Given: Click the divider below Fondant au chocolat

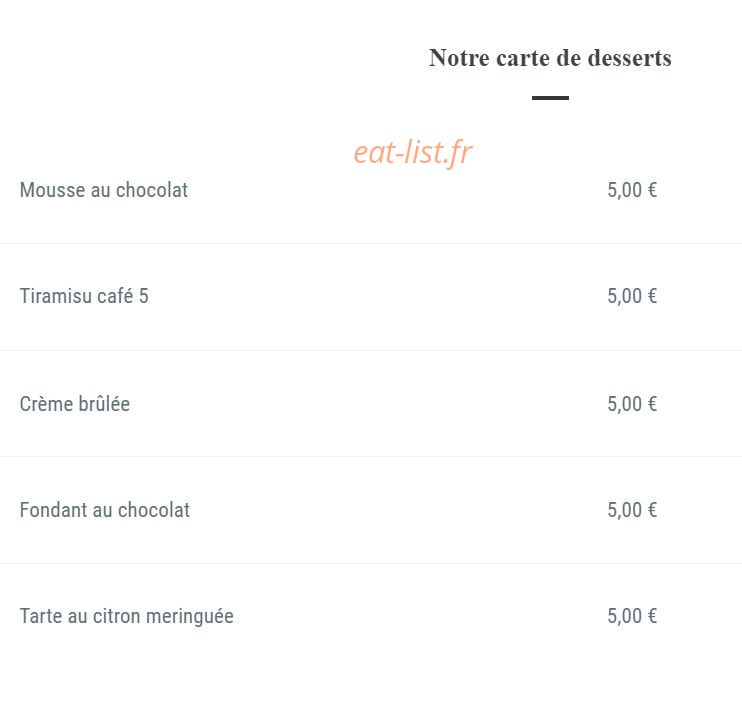Looking at the screenshot, I should [x=371, y=564].
